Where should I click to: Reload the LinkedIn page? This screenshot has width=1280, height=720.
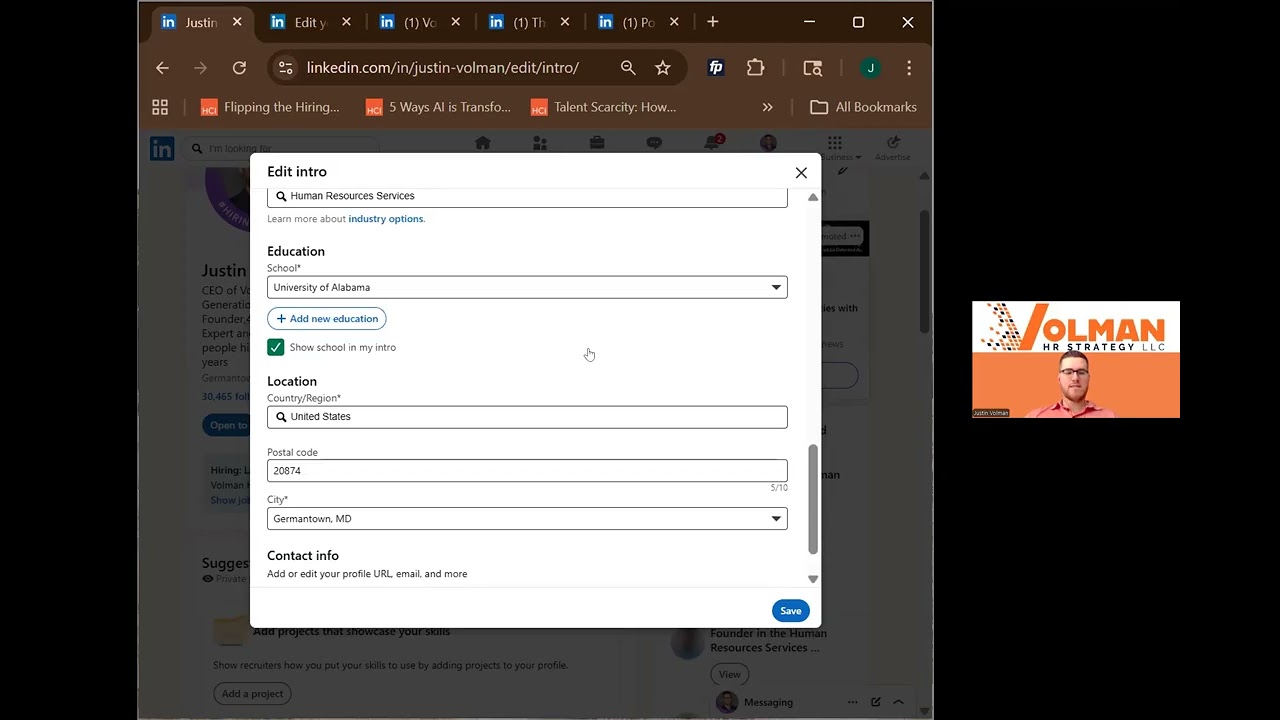[239, 68]
